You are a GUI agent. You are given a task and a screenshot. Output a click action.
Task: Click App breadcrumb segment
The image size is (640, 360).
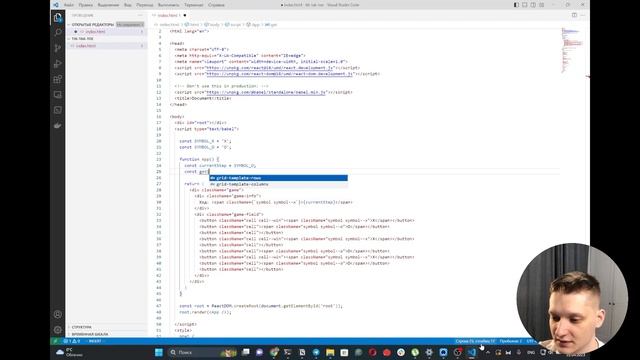253,24
